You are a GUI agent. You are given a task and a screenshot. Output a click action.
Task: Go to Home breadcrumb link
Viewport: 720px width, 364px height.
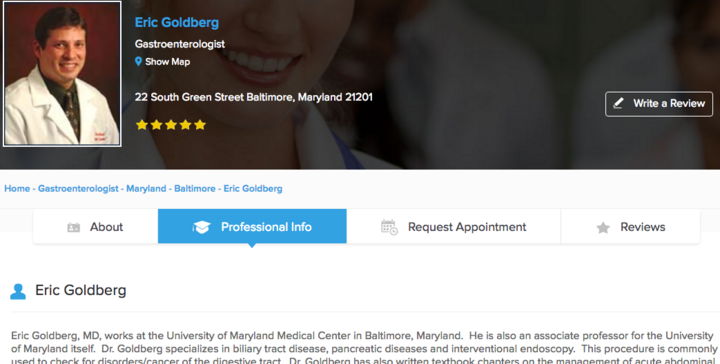(17, 189)
